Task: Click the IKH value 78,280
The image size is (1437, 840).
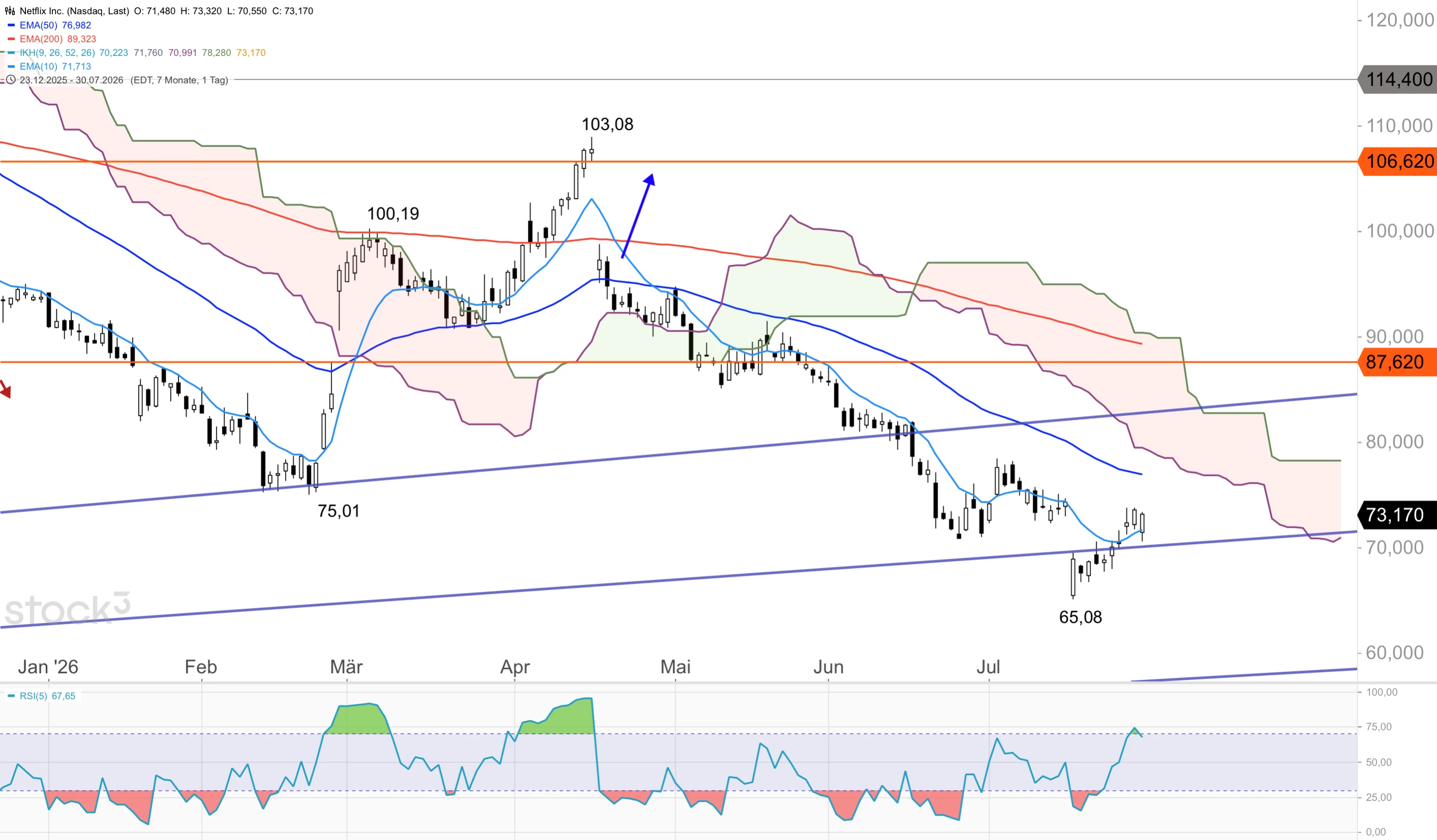Action: click(217, 52)
